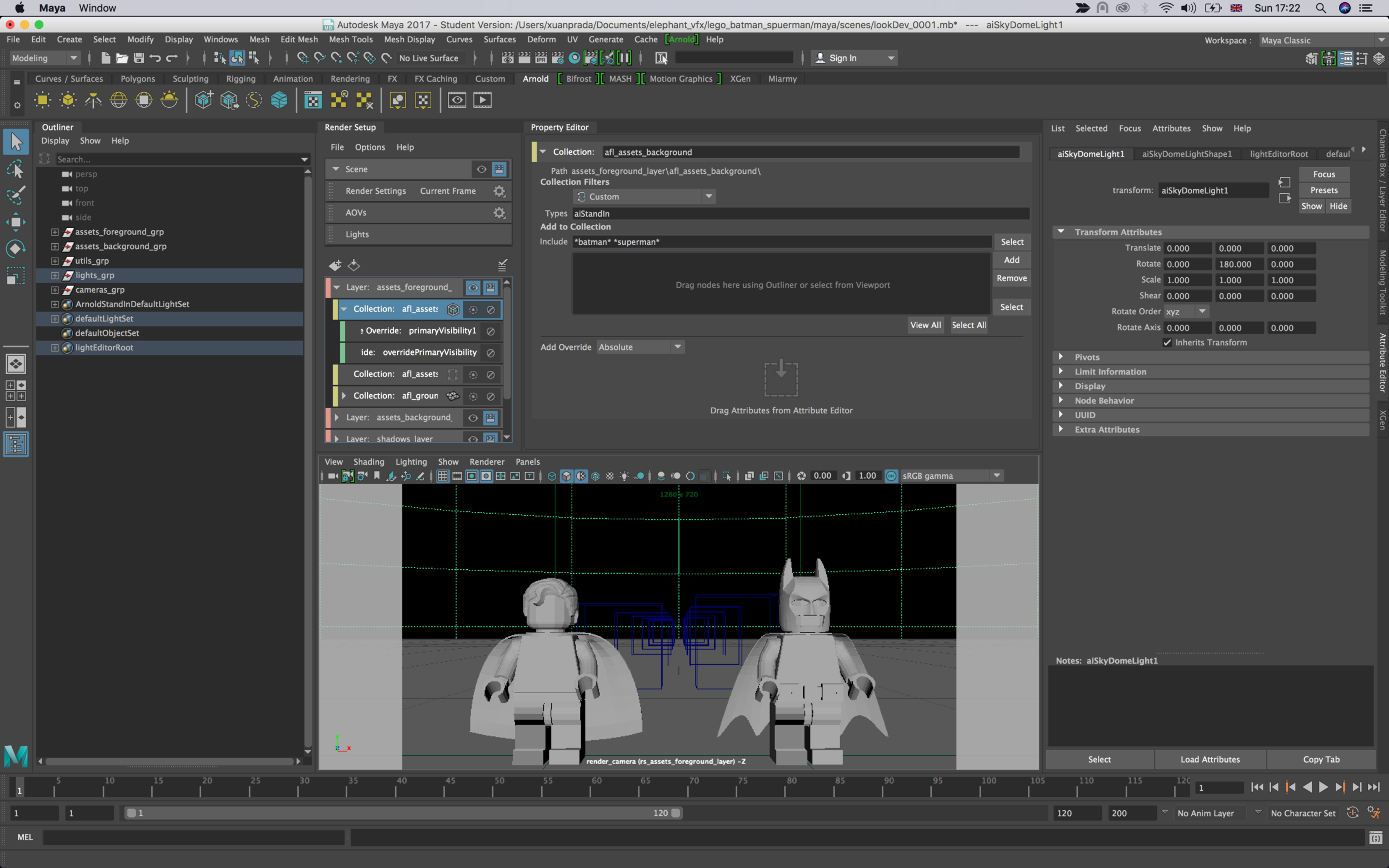
Task: Activate the Paint Selection tool
Action: click(x=16, y=195)
